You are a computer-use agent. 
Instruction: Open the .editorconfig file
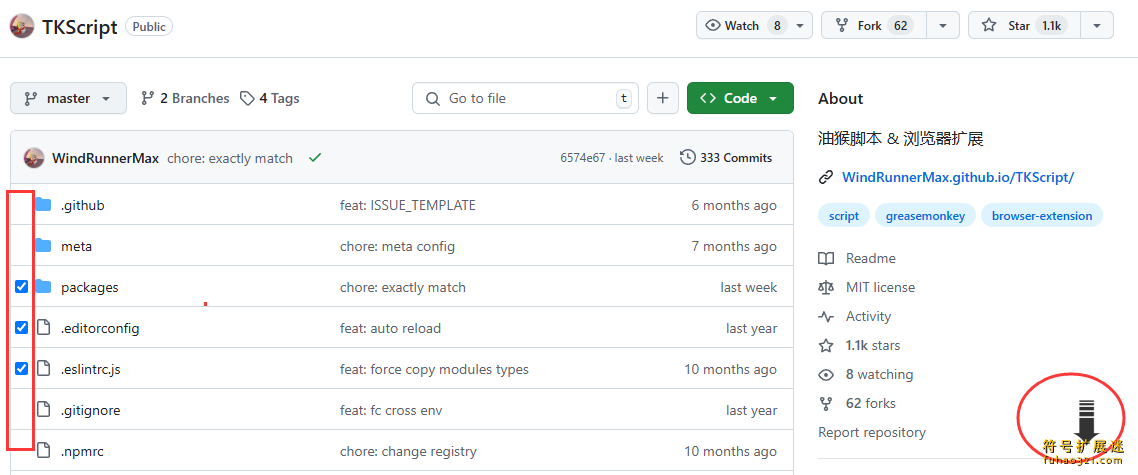click(x=99, y=328)
